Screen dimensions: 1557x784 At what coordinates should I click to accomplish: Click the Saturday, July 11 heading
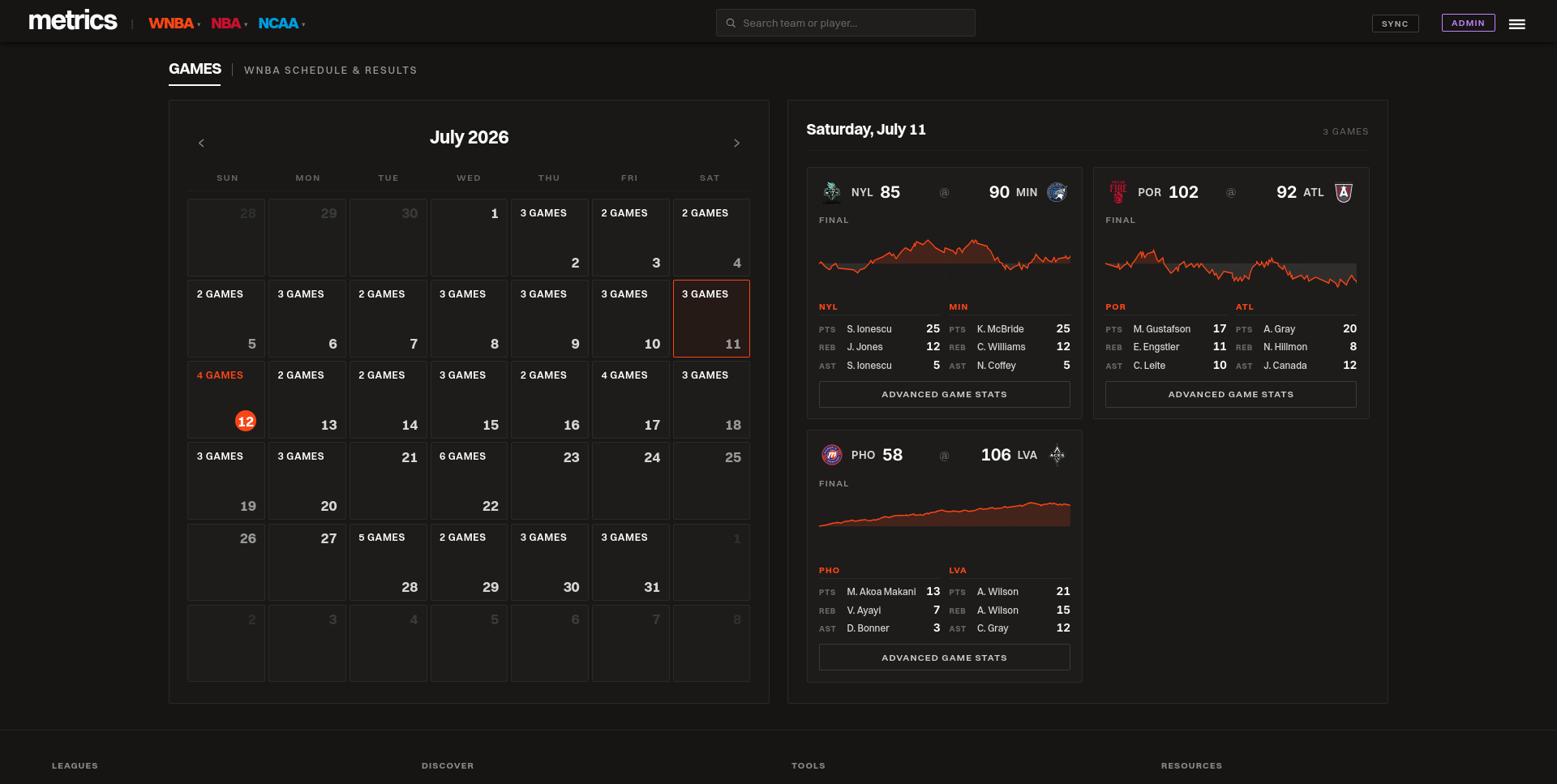865,130
